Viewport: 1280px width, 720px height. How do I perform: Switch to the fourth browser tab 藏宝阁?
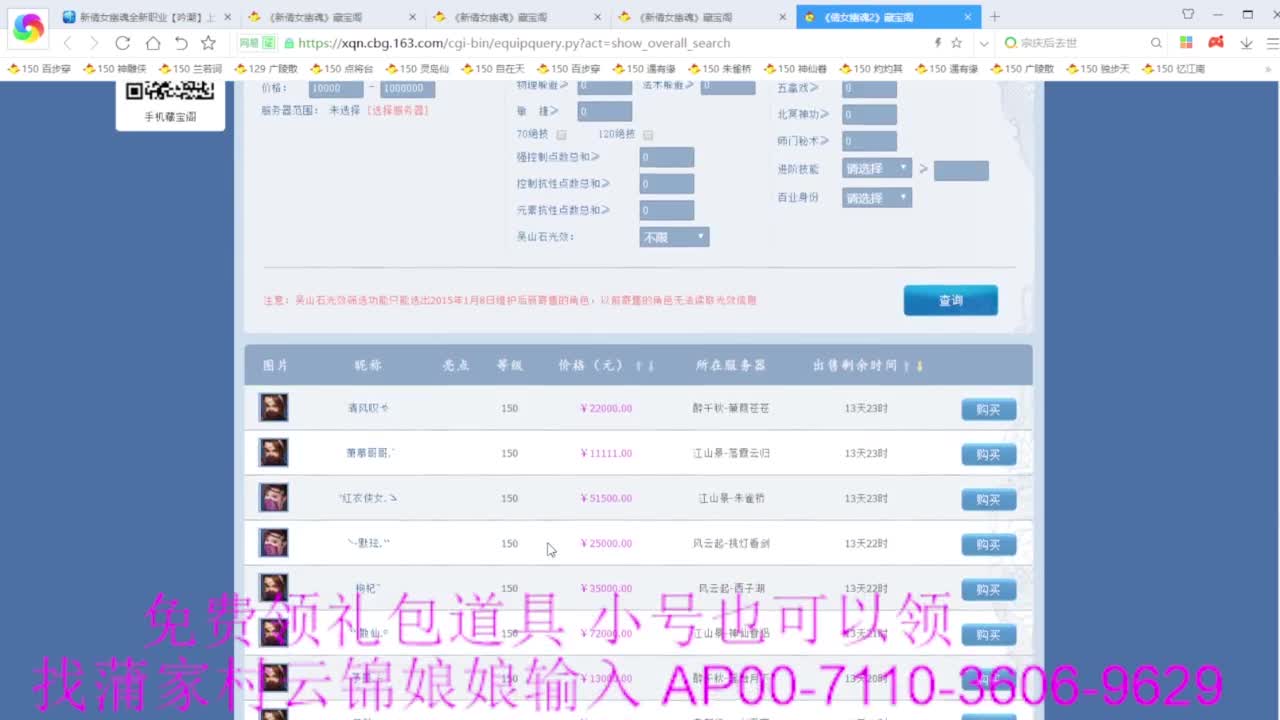[704, 17]
